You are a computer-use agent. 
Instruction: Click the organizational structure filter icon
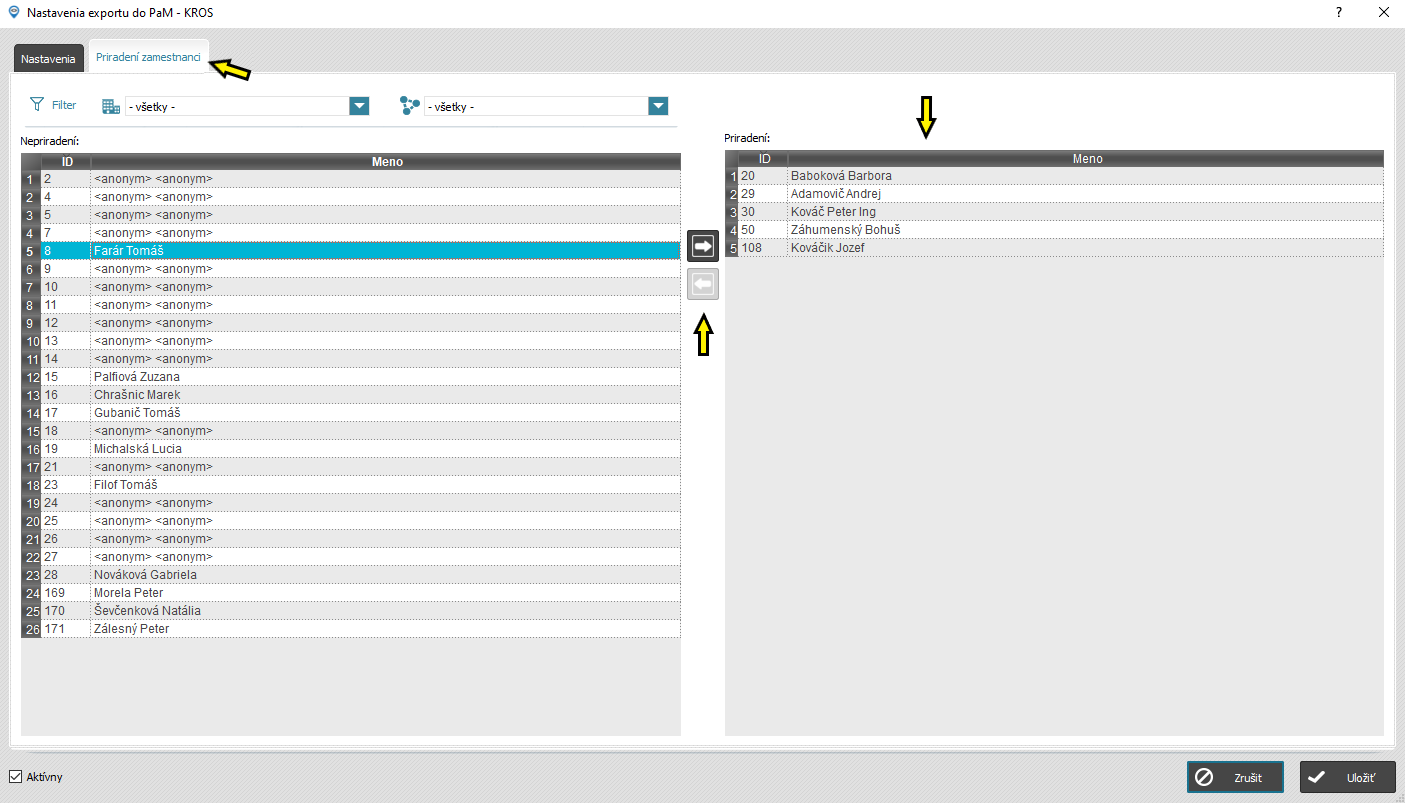(409, 106)
